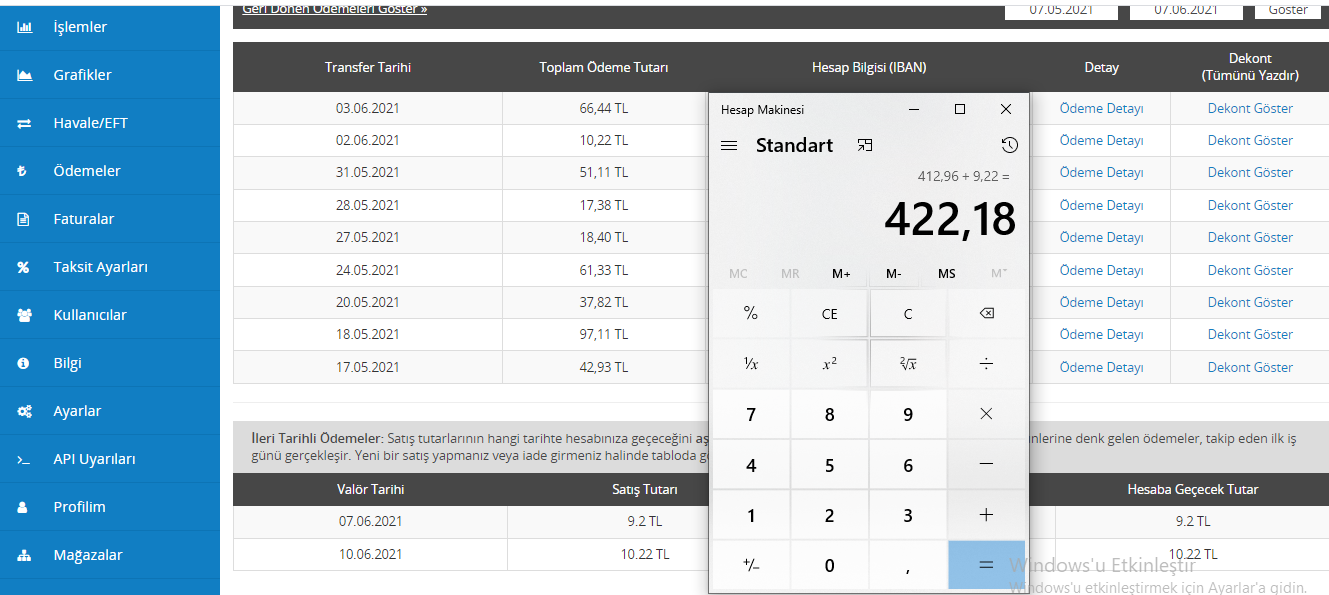Click the CE clear entry button

tap(829, 314)
